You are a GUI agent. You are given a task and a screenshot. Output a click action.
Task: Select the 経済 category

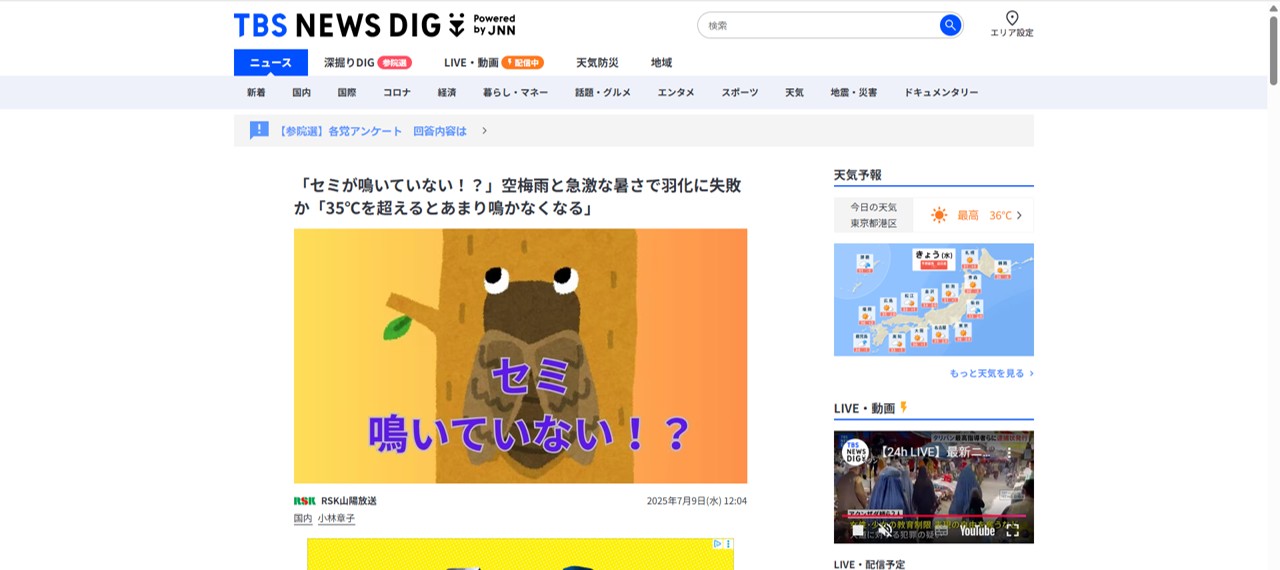pos(446,92)
